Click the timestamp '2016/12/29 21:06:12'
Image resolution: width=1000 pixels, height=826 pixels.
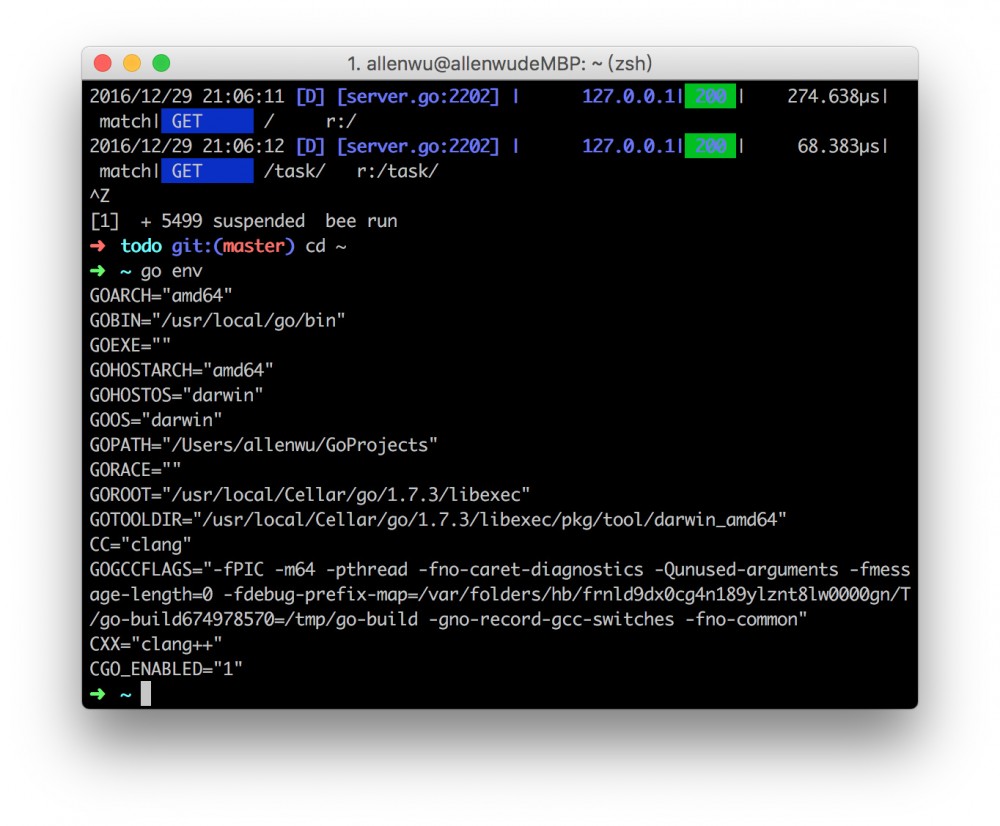[x=187, y=146]
